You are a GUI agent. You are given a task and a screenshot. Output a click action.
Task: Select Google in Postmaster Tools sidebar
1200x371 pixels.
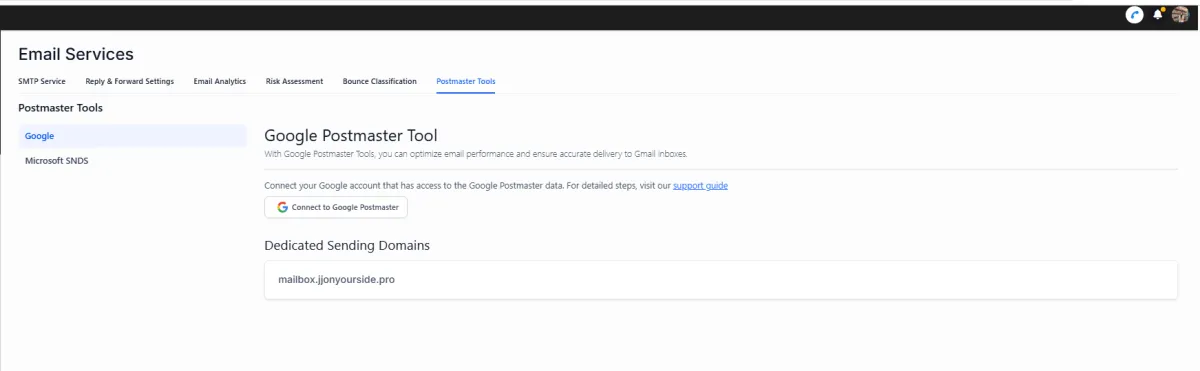(132, 136)
